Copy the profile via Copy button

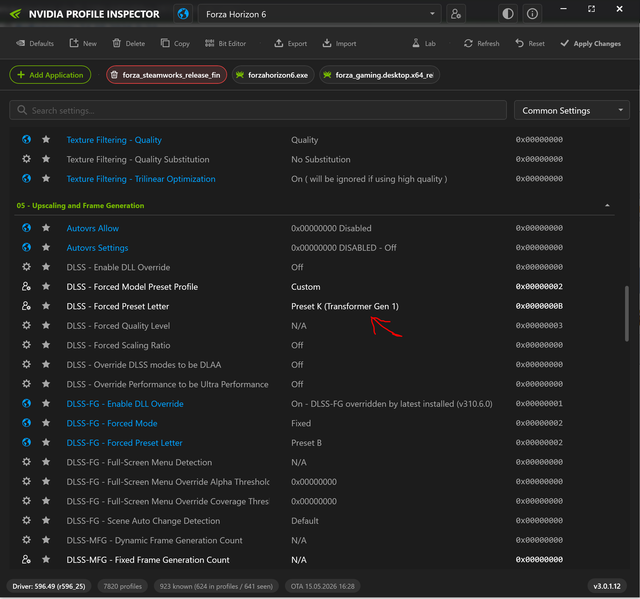(x=176, y=44)
